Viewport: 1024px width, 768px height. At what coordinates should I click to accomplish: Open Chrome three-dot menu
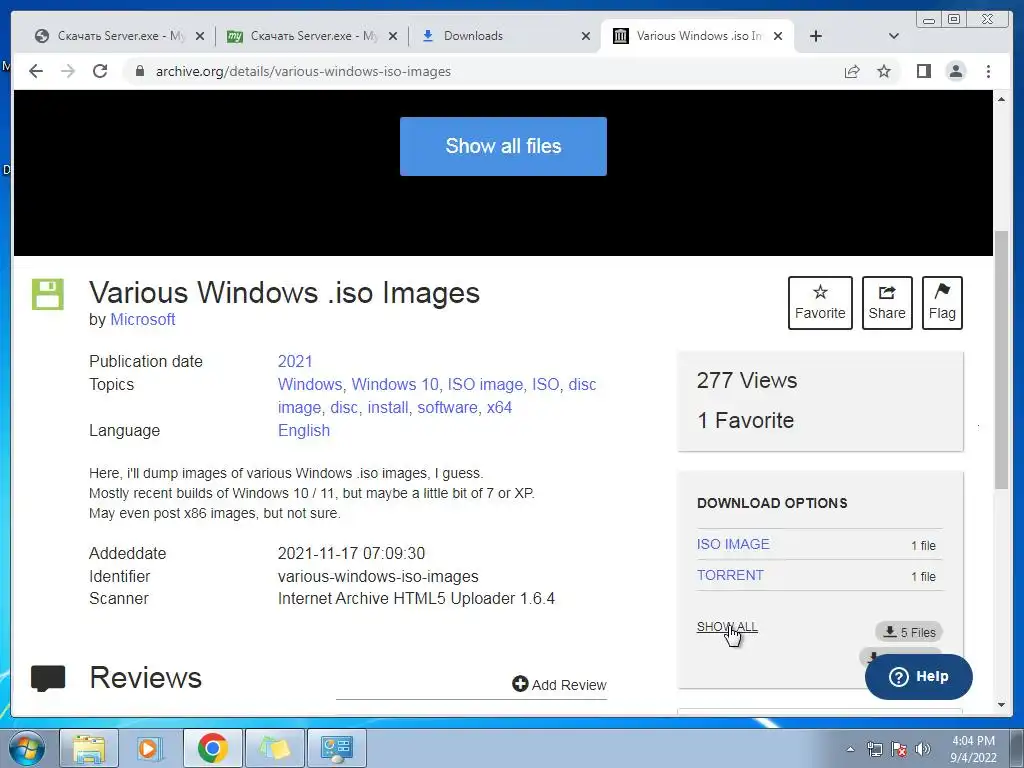(988, 71)
